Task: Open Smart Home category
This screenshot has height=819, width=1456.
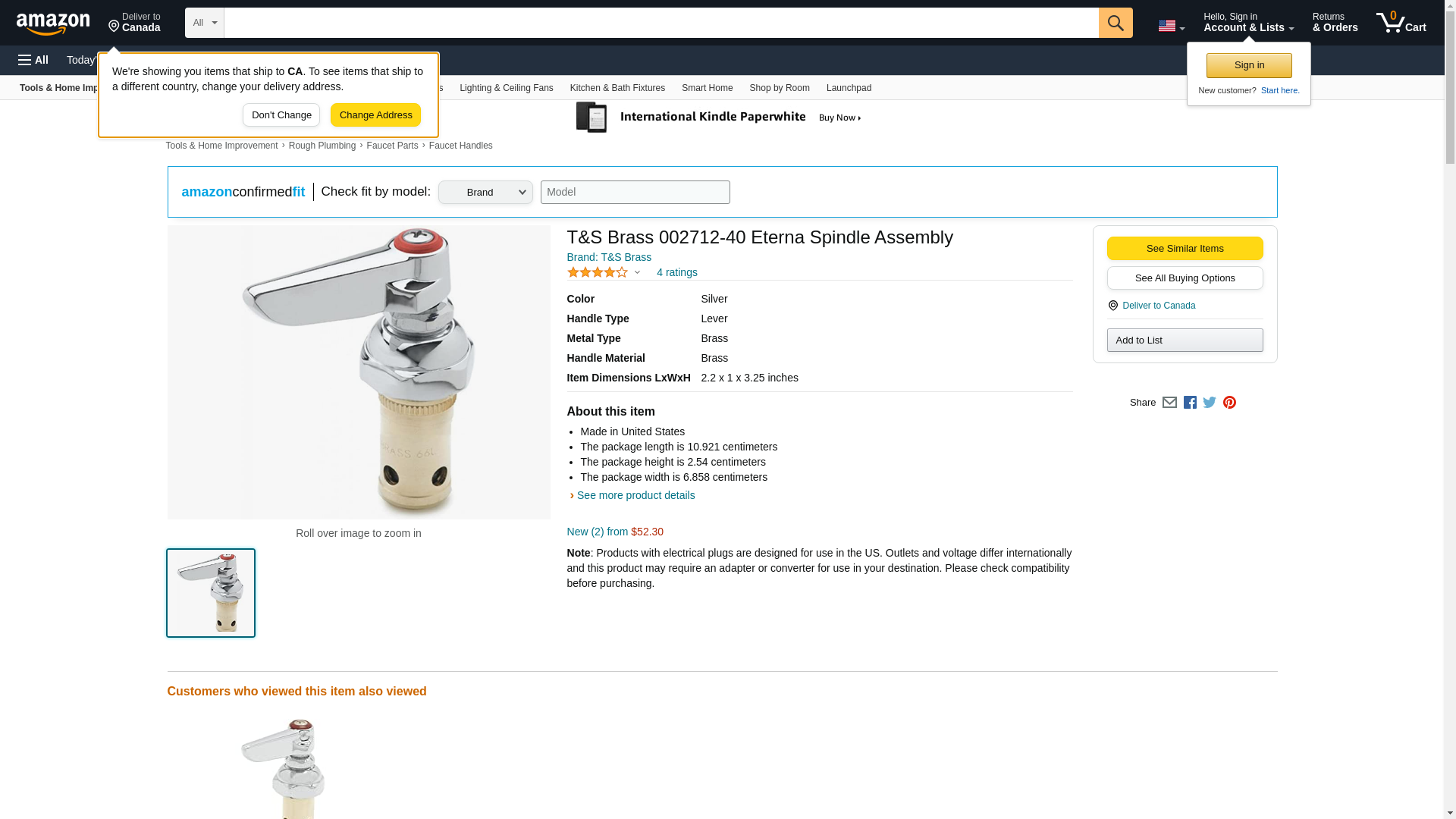Action: click(x=707, y=88)
